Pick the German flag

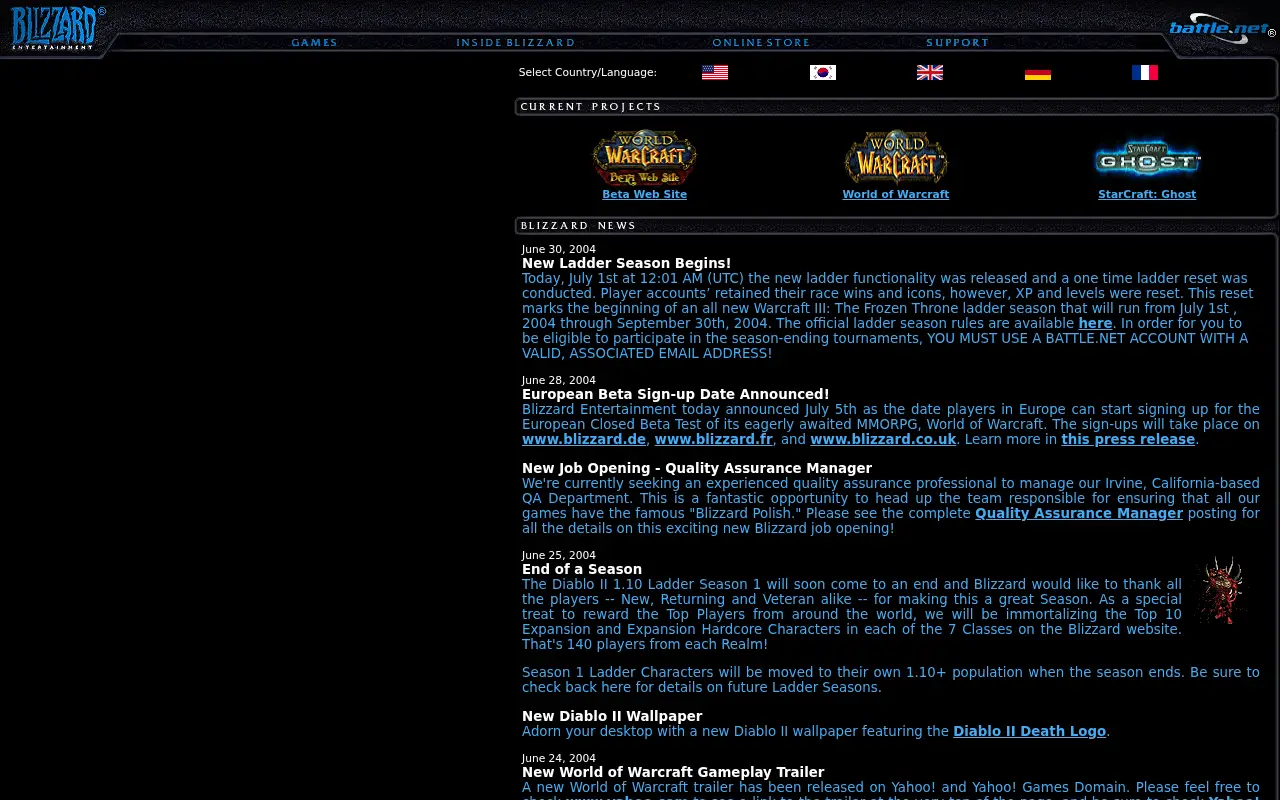tap(1038, 72)
